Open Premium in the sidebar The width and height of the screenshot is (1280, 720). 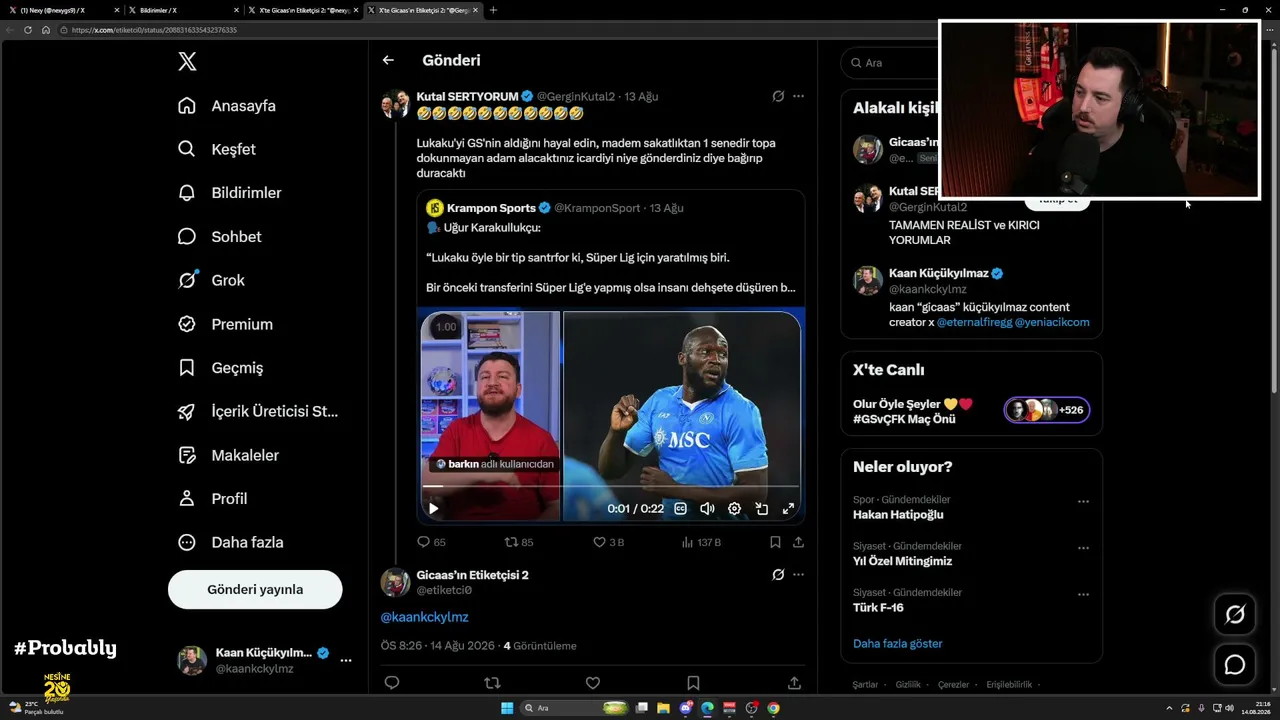click(x=225, y=324)
